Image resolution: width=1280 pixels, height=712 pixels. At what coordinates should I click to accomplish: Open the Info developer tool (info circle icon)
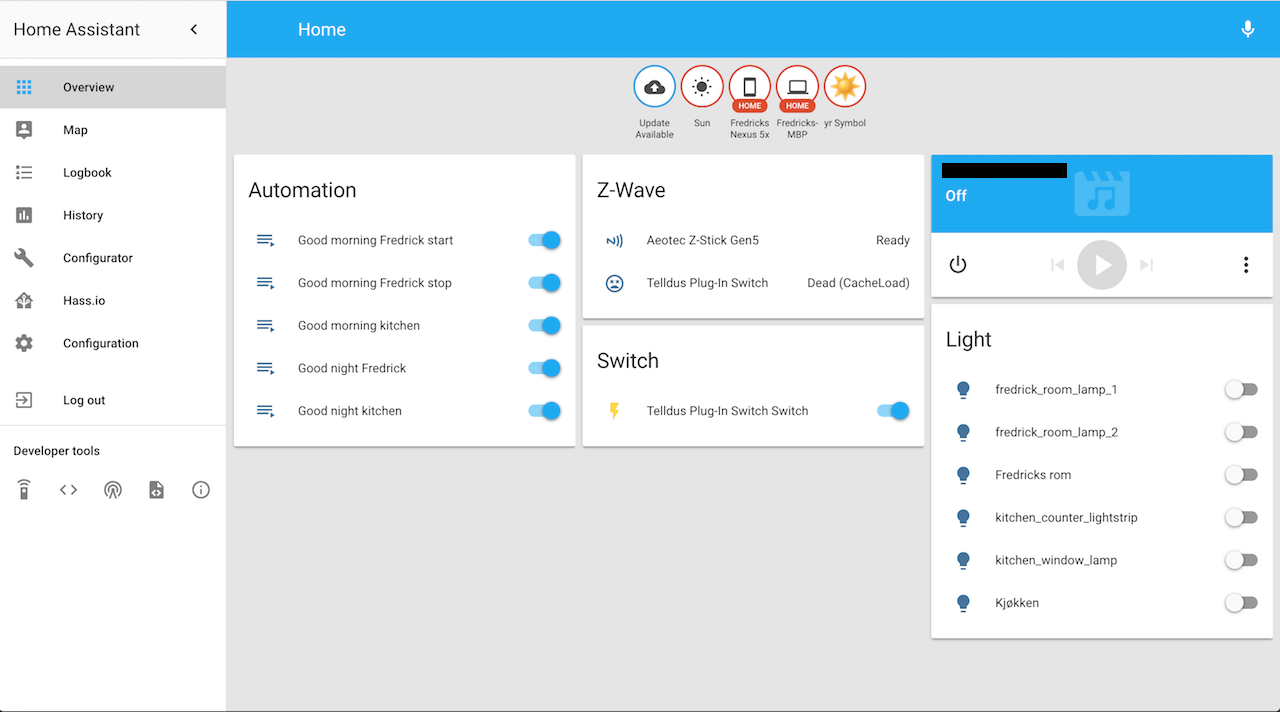pos(201,490)
